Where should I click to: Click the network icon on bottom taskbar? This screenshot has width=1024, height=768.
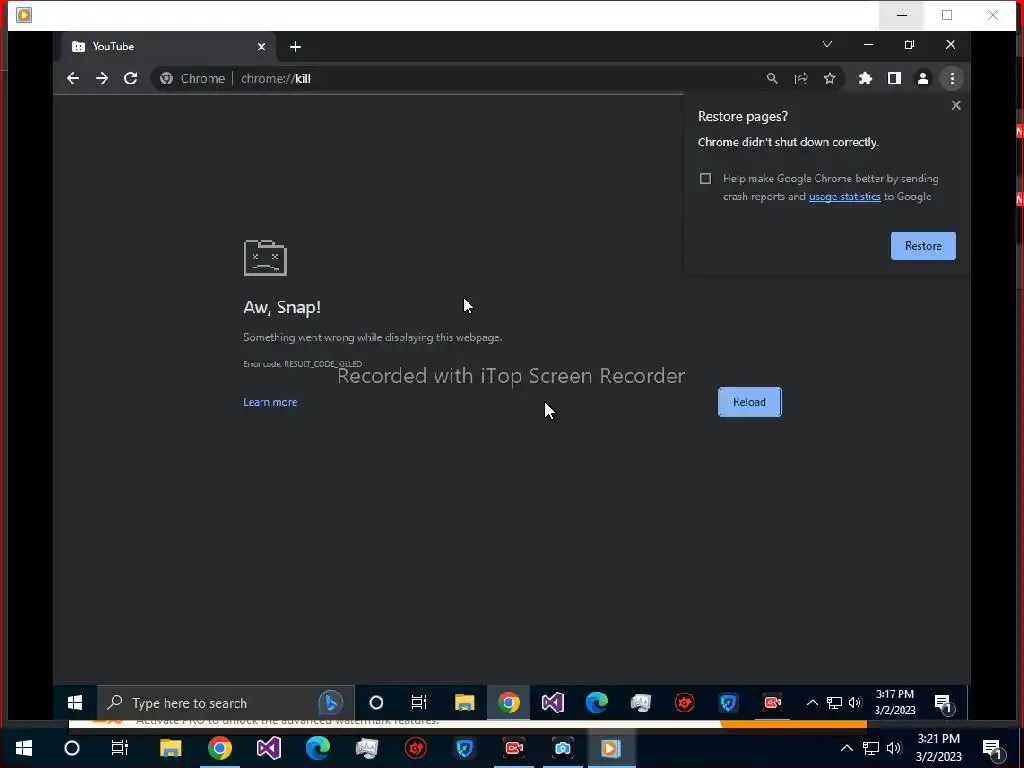point(871,748)
